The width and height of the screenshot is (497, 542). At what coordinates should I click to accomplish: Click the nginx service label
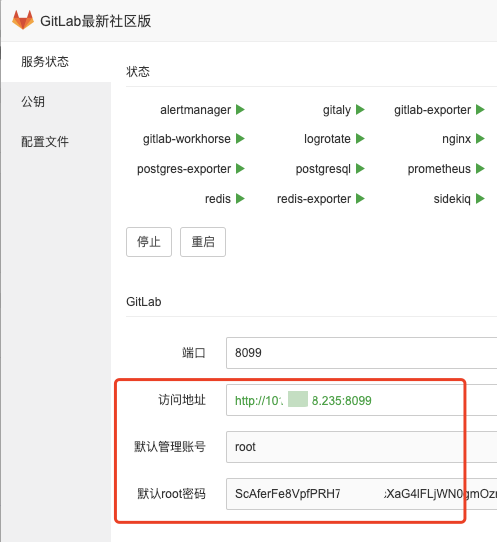click(x=456, y=139)
